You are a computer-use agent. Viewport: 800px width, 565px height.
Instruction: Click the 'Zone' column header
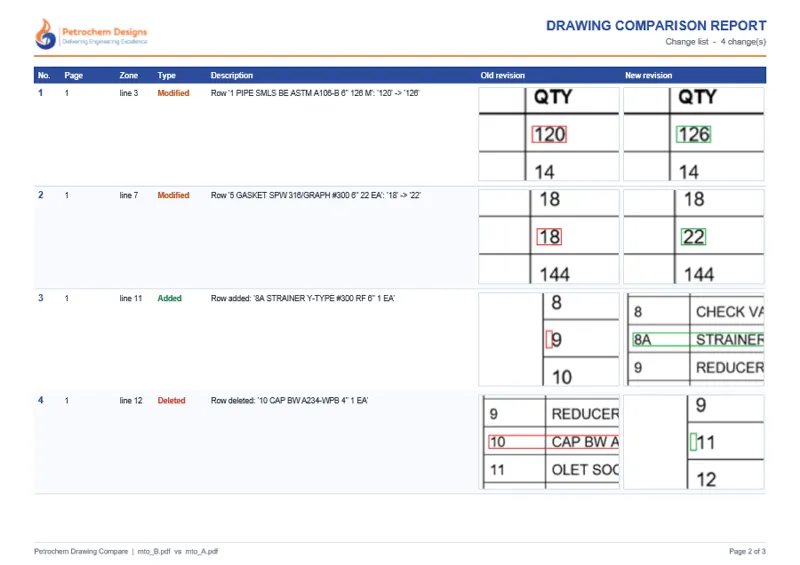(129, 75)
